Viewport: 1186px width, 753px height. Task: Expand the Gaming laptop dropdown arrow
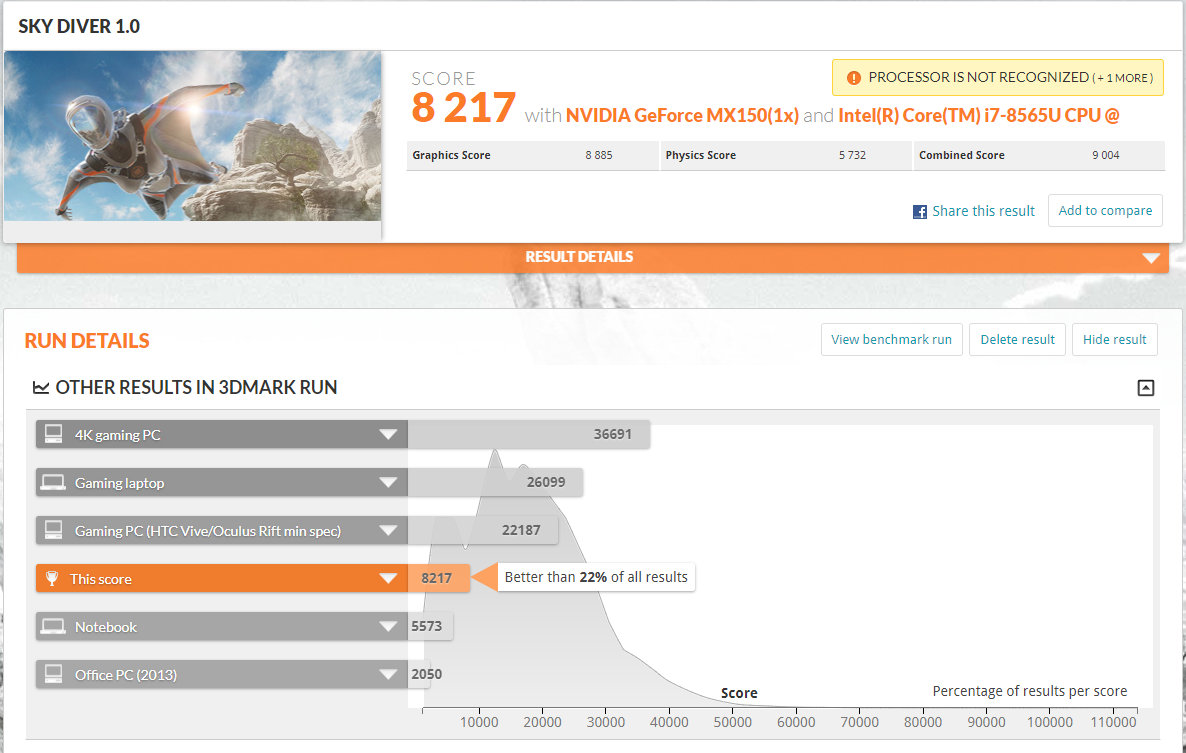coord(388,482)
